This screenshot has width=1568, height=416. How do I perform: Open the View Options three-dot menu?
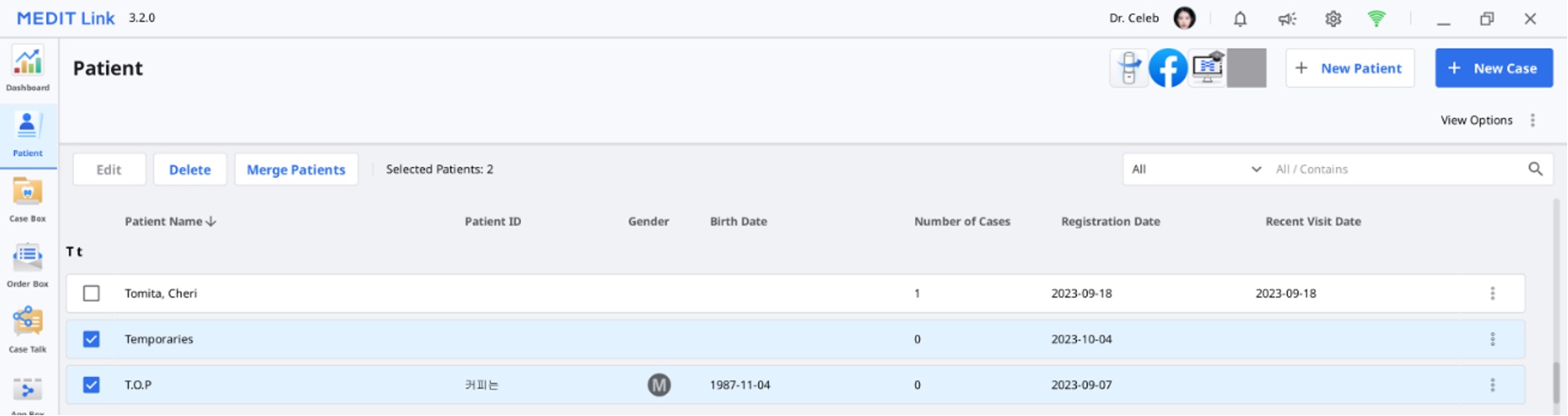(1533, 120)
